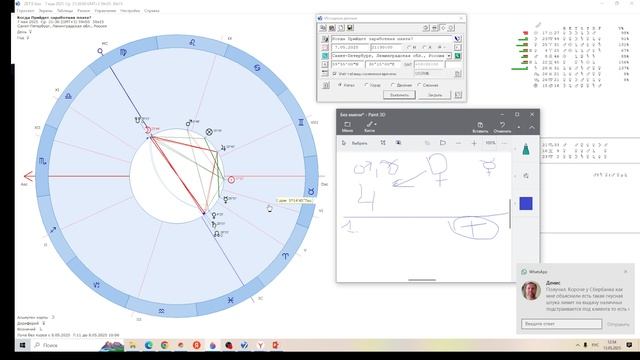Toggle the summer time table checkbox
The height and width of the screenshot is (360, 640).
point(335,74)
